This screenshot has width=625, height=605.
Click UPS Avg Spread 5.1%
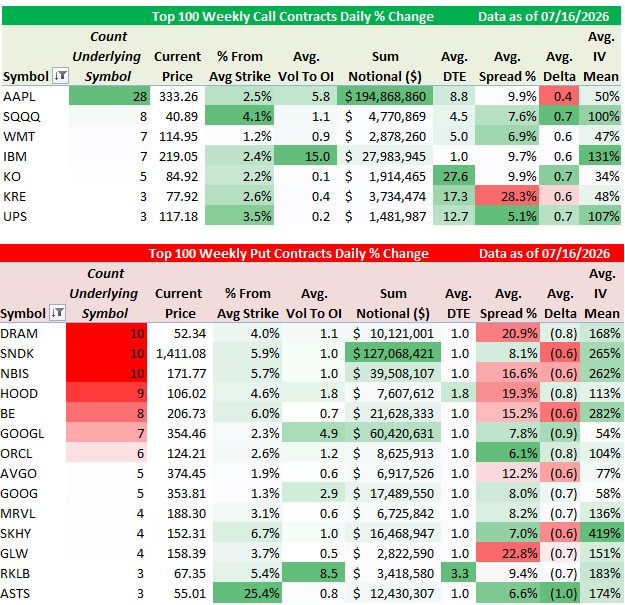pos(507,216)
